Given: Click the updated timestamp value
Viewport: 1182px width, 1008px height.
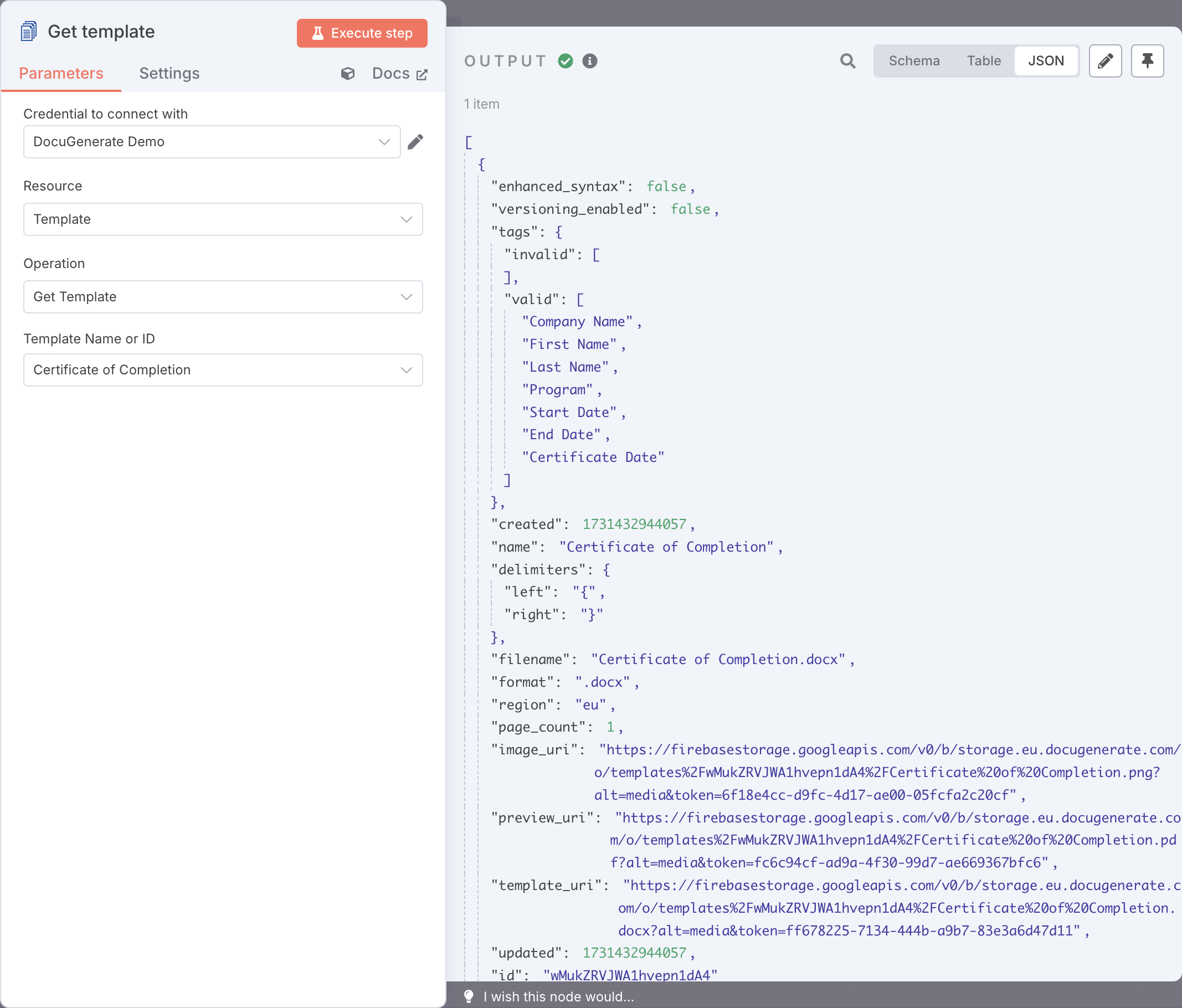Looking at the screenshot, I should coord(634,953).
